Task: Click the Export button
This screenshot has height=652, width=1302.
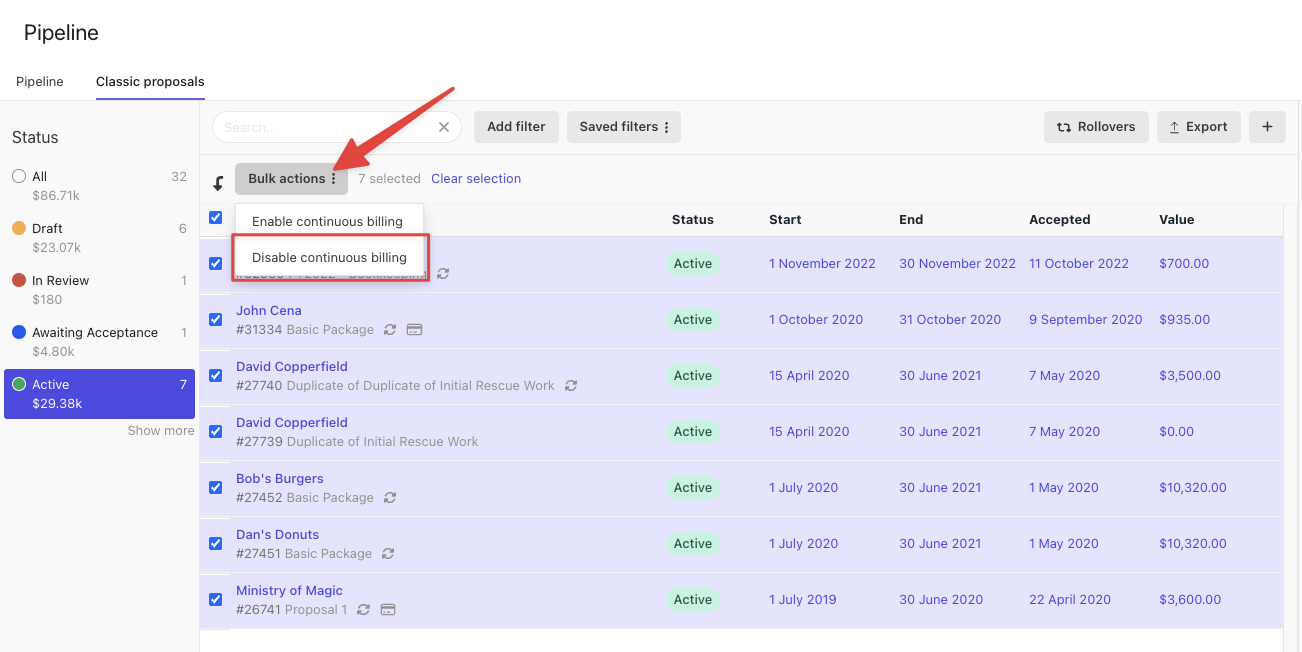Action: coord(1199,127)
